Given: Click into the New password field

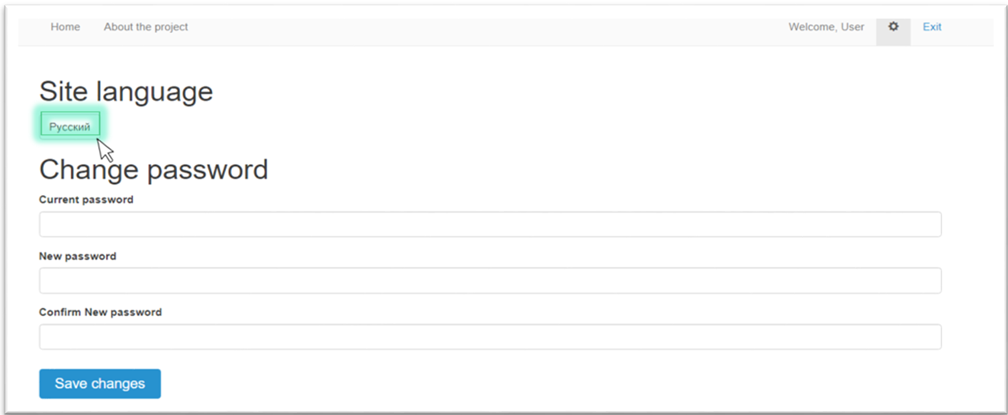Looking at the screenshot, I should click(490, 280).
